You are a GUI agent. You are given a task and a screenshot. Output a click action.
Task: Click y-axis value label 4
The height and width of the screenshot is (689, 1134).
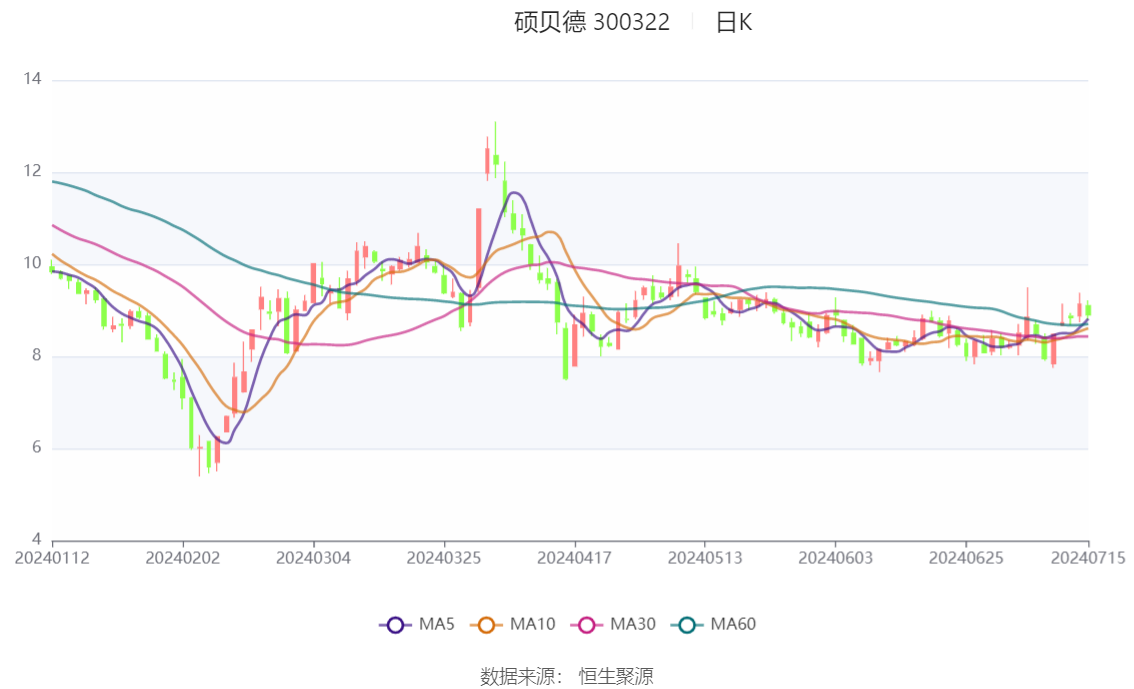pyautogui.click(x=36, y=539)
